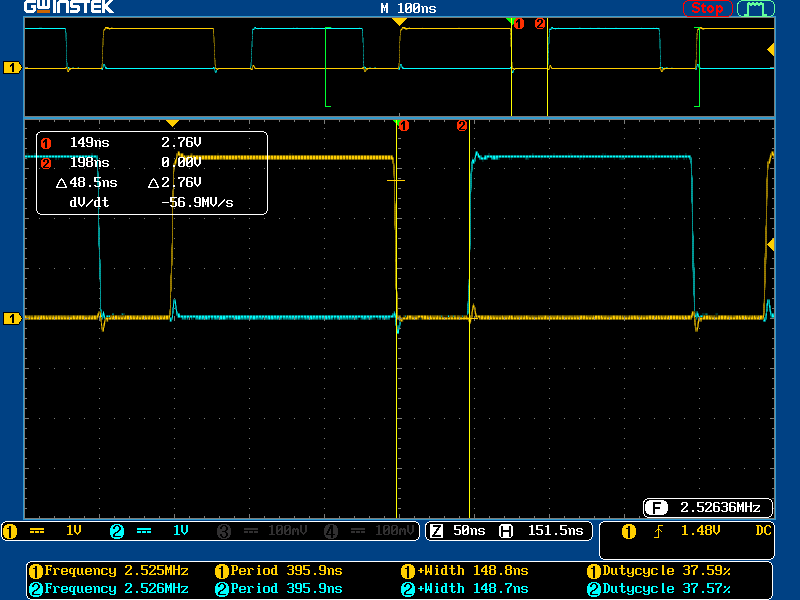Click channel 2 Period 395.9ns measurement
The image size is (800, 600).
point(279,589)
